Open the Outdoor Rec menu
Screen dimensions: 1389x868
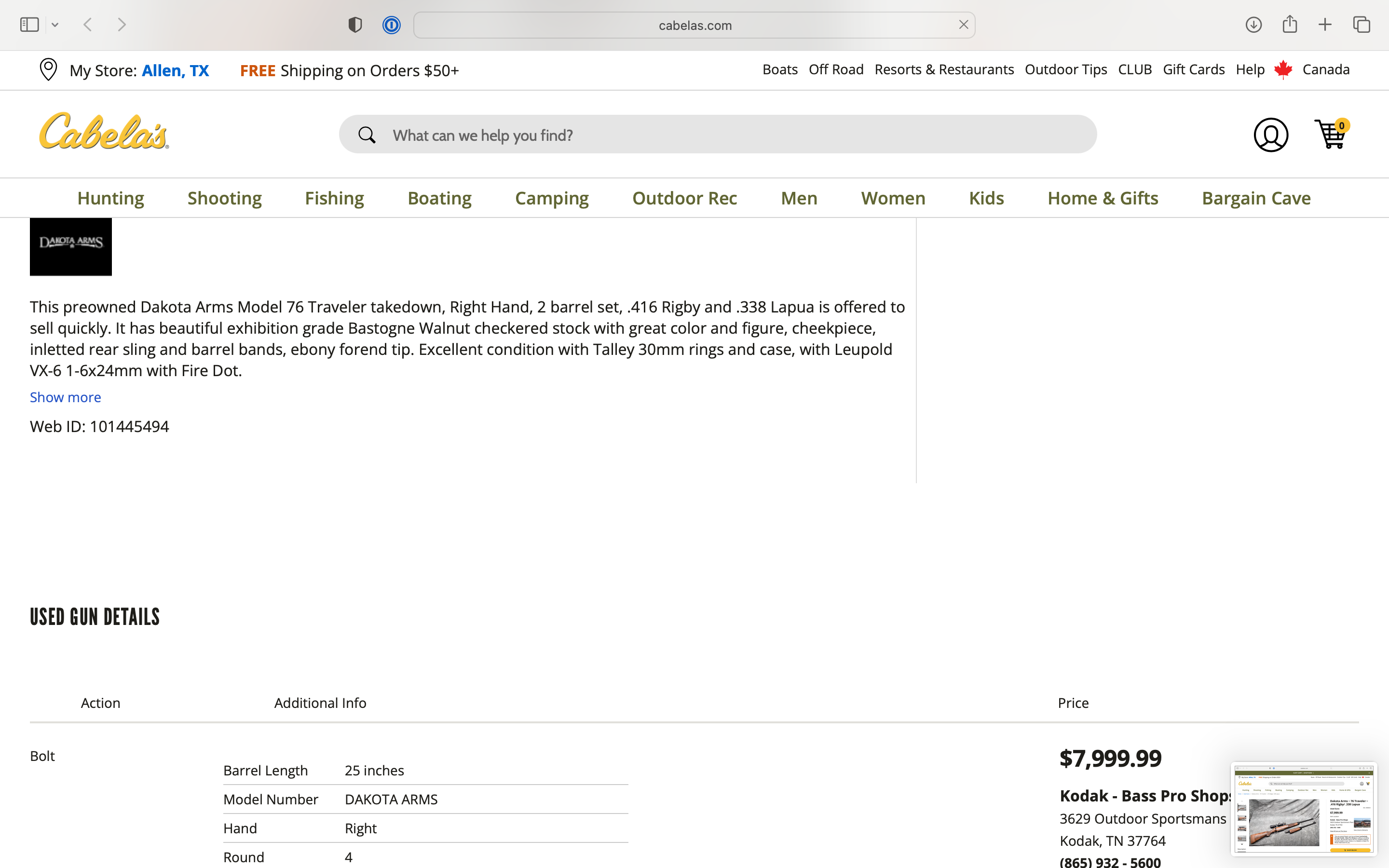tap(685, 198)
